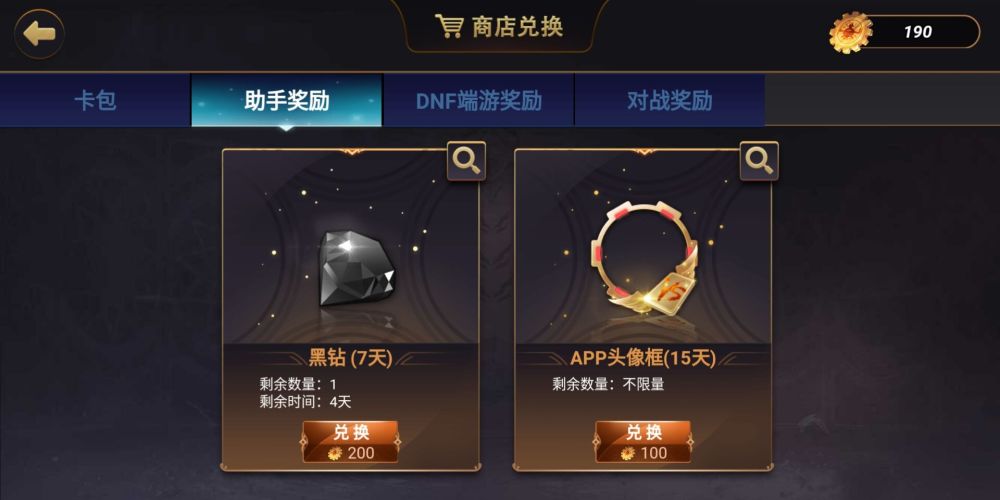Redeem the 黑钻 (7天) for 200 coins
This screenshot has height=500, width=1000.
[350, 441]
